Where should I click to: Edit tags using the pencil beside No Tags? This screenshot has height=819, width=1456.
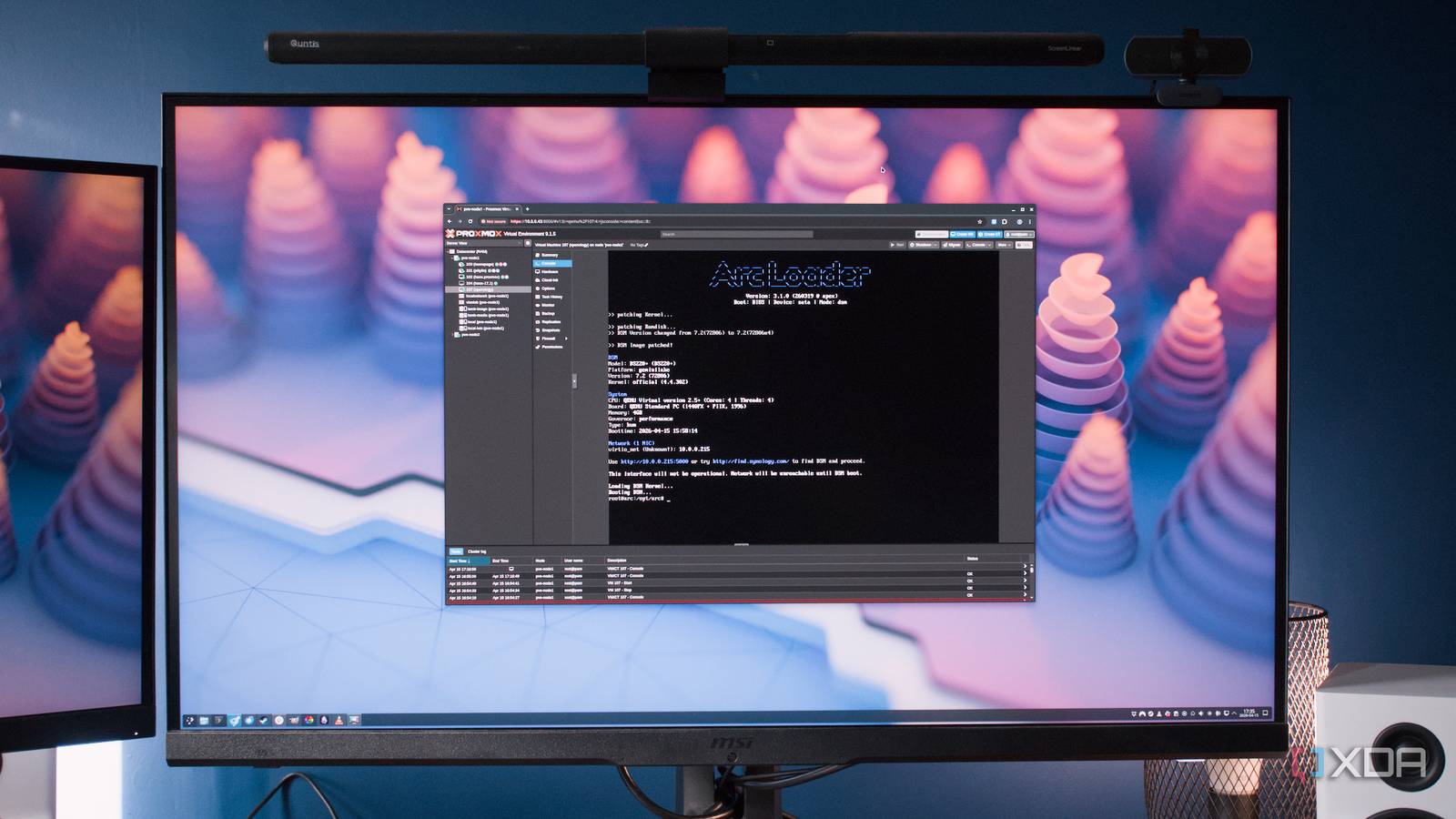click(646, 245)
